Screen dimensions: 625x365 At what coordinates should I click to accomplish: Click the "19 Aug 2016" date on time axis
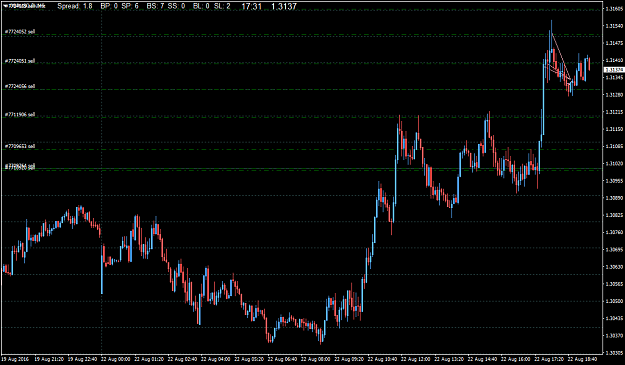coord(15,359)
